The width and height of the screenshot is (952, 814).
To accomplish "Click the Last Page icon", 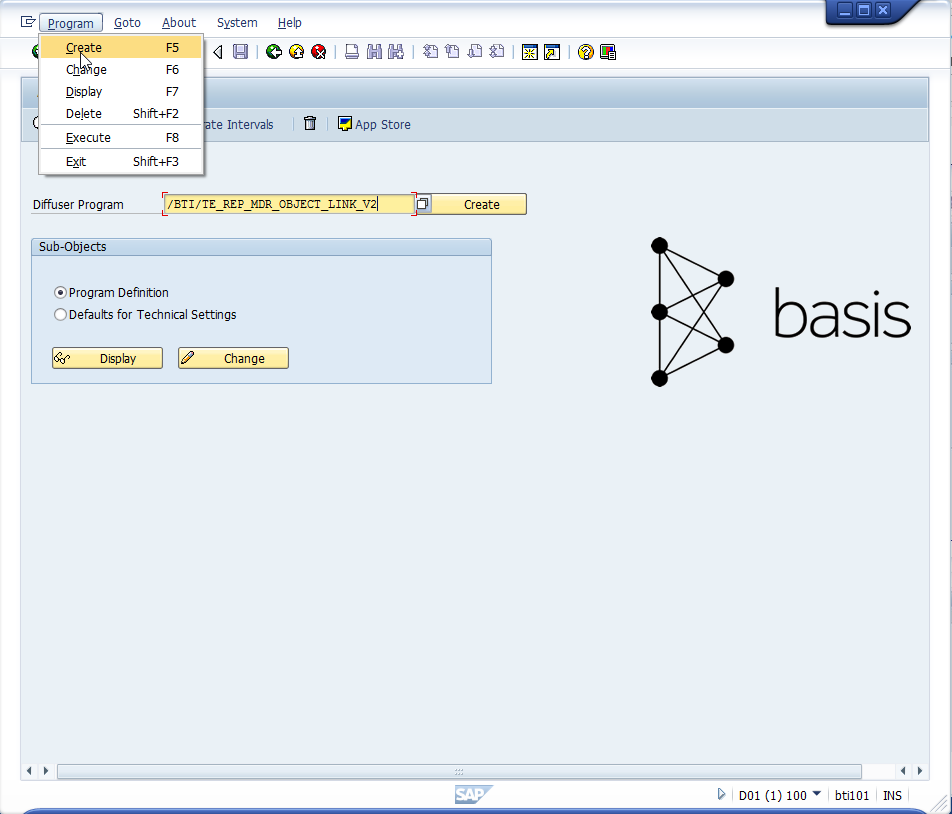I will click(x=497, y=52).
